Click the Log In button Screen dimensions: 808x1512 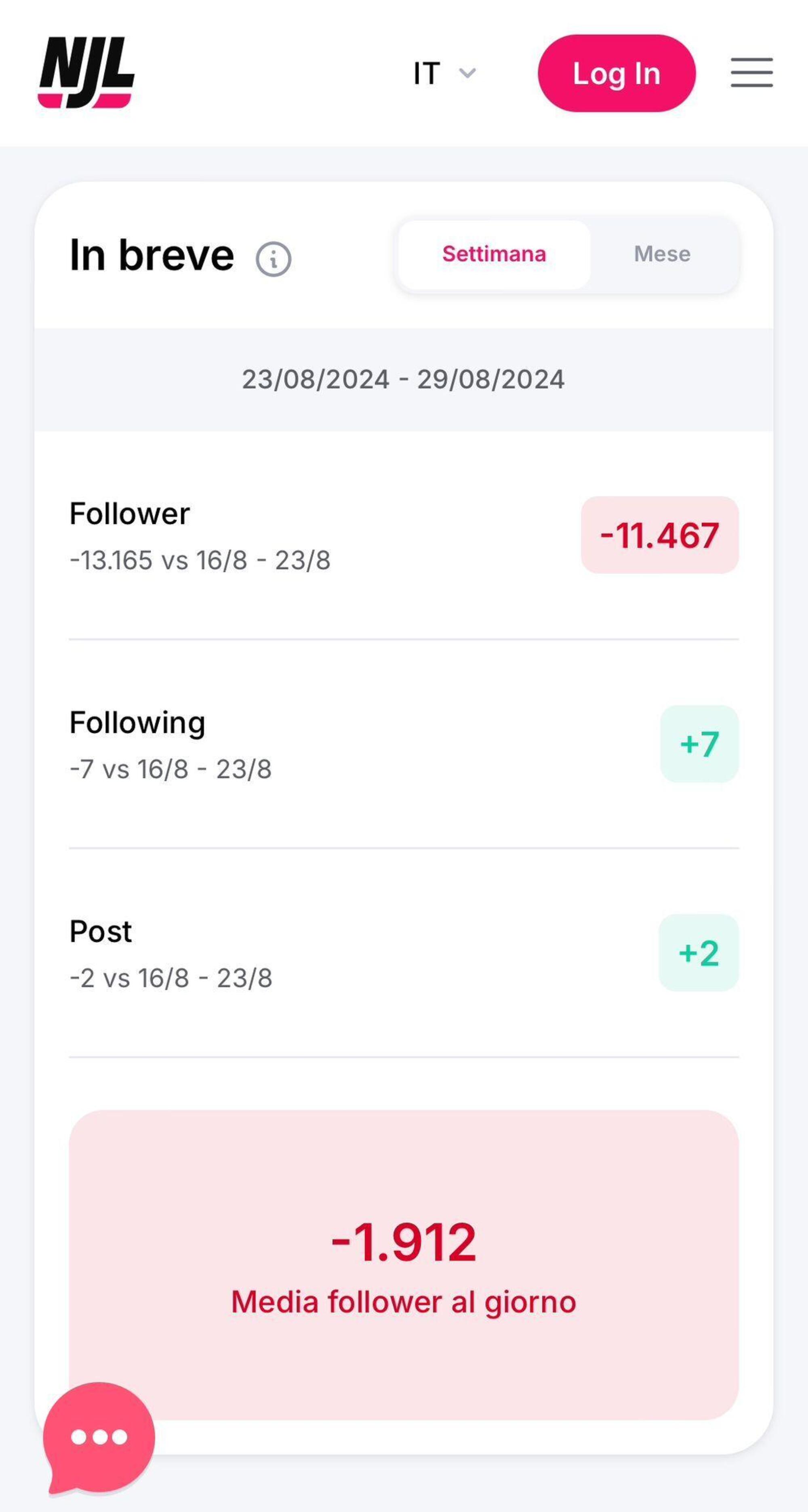(615, 72)
